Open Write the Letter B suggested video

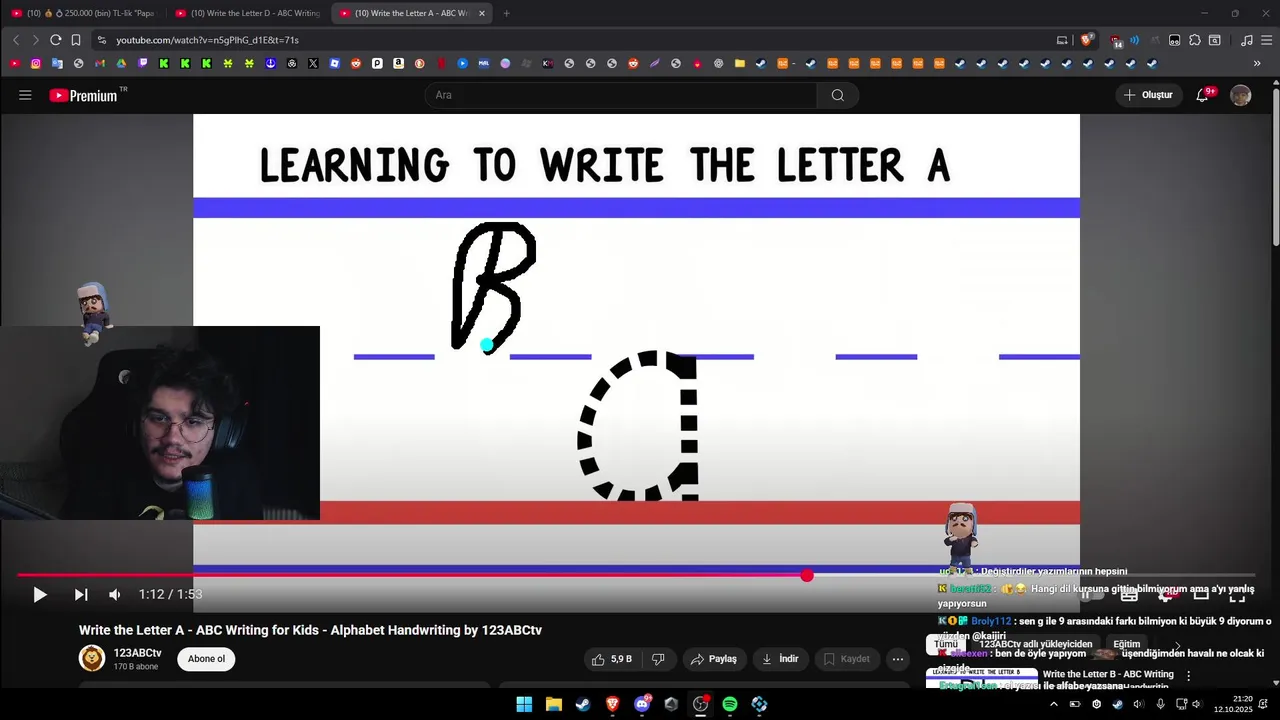coord(1108,675)
